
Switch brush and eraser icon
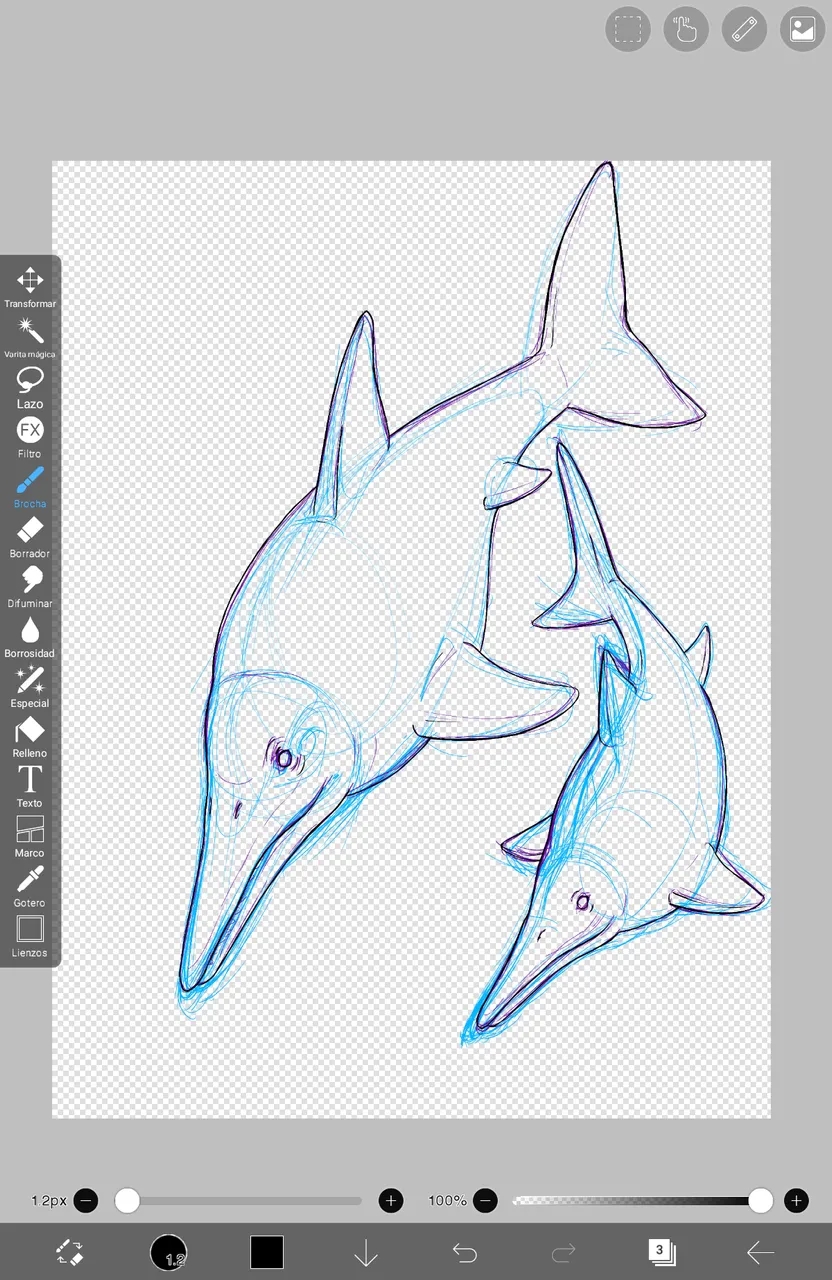69,1252
